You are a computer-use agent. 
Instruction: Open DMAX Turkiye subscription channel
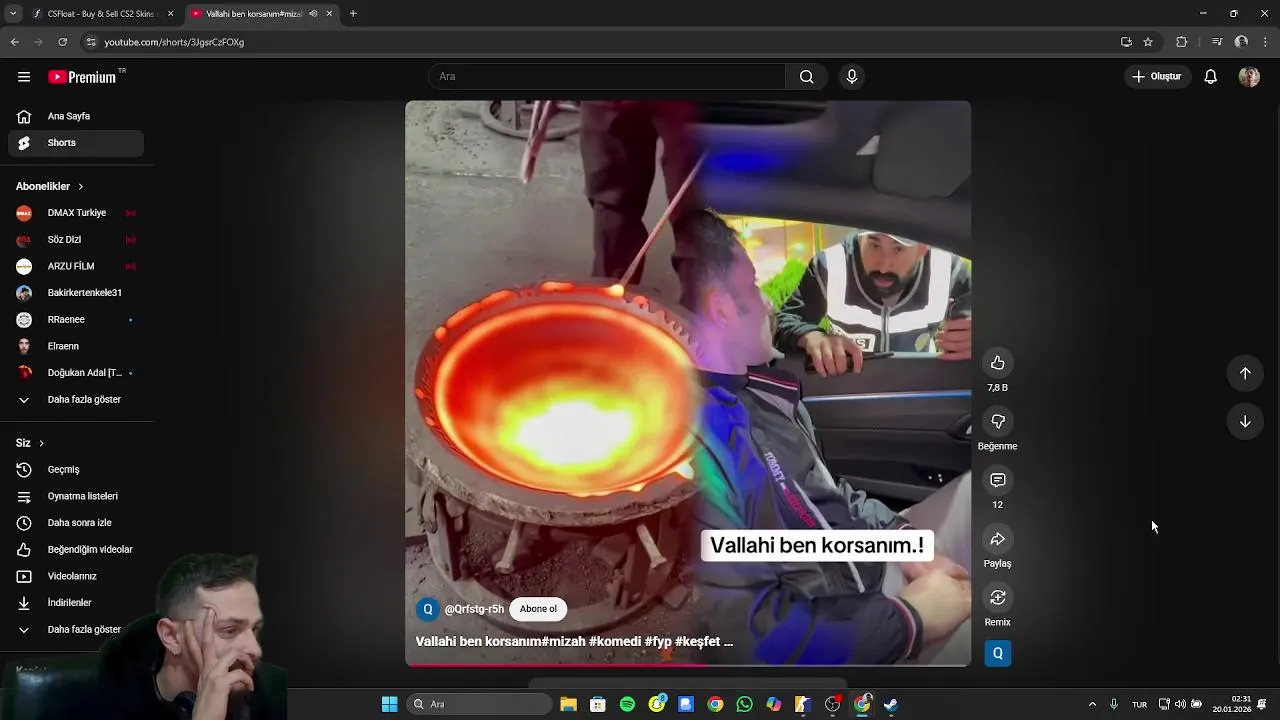click(76, 213)
